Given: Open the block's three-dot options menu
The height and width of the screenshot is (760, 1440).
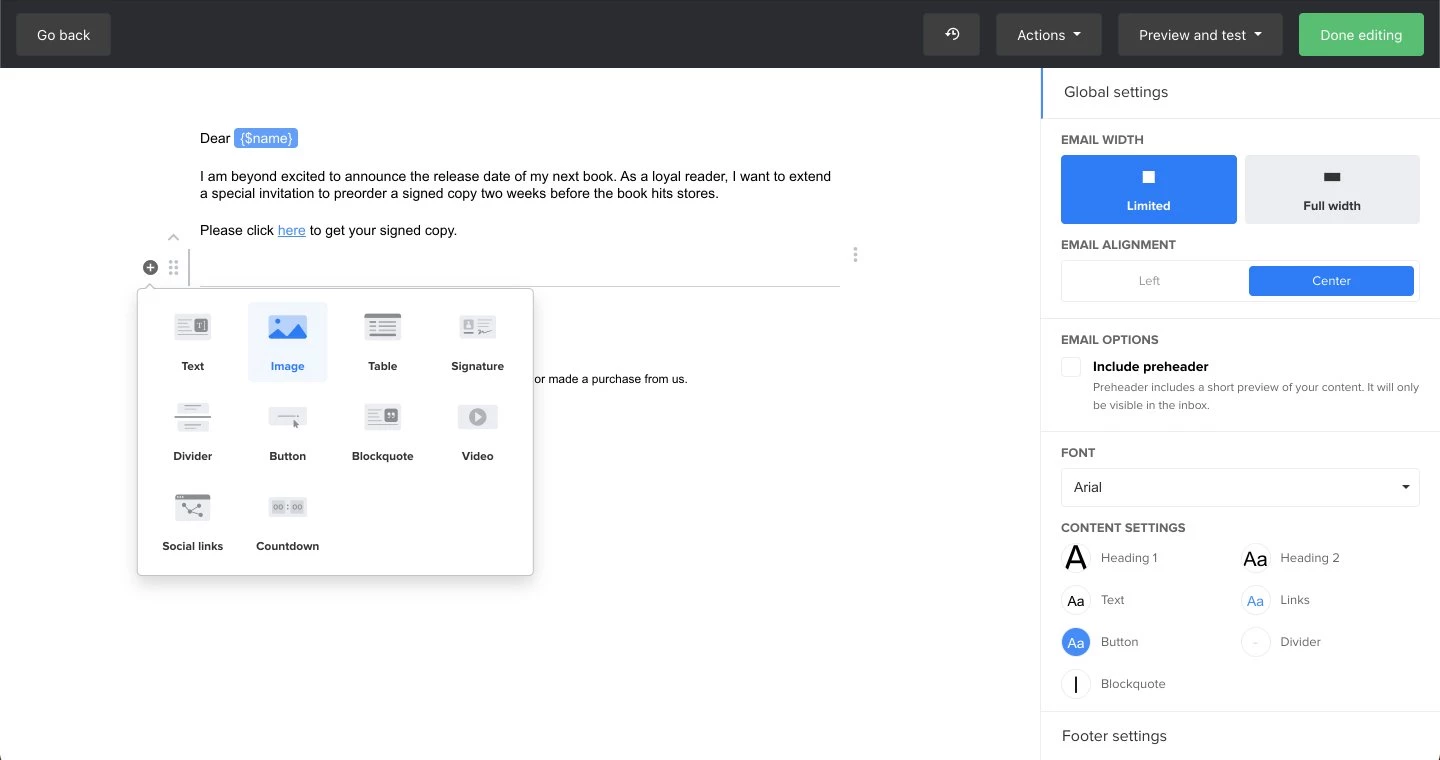Looking at the screenshot, I should [x=855, y=255].
